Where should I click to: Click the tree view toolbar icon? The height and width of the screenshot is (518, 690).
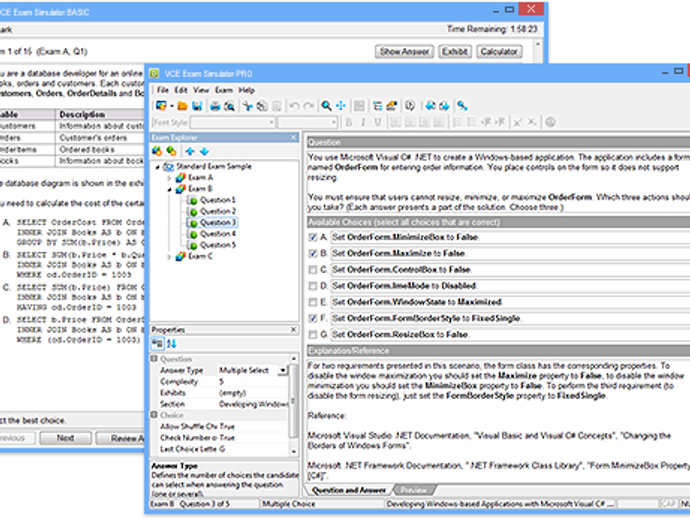point(377,106)
